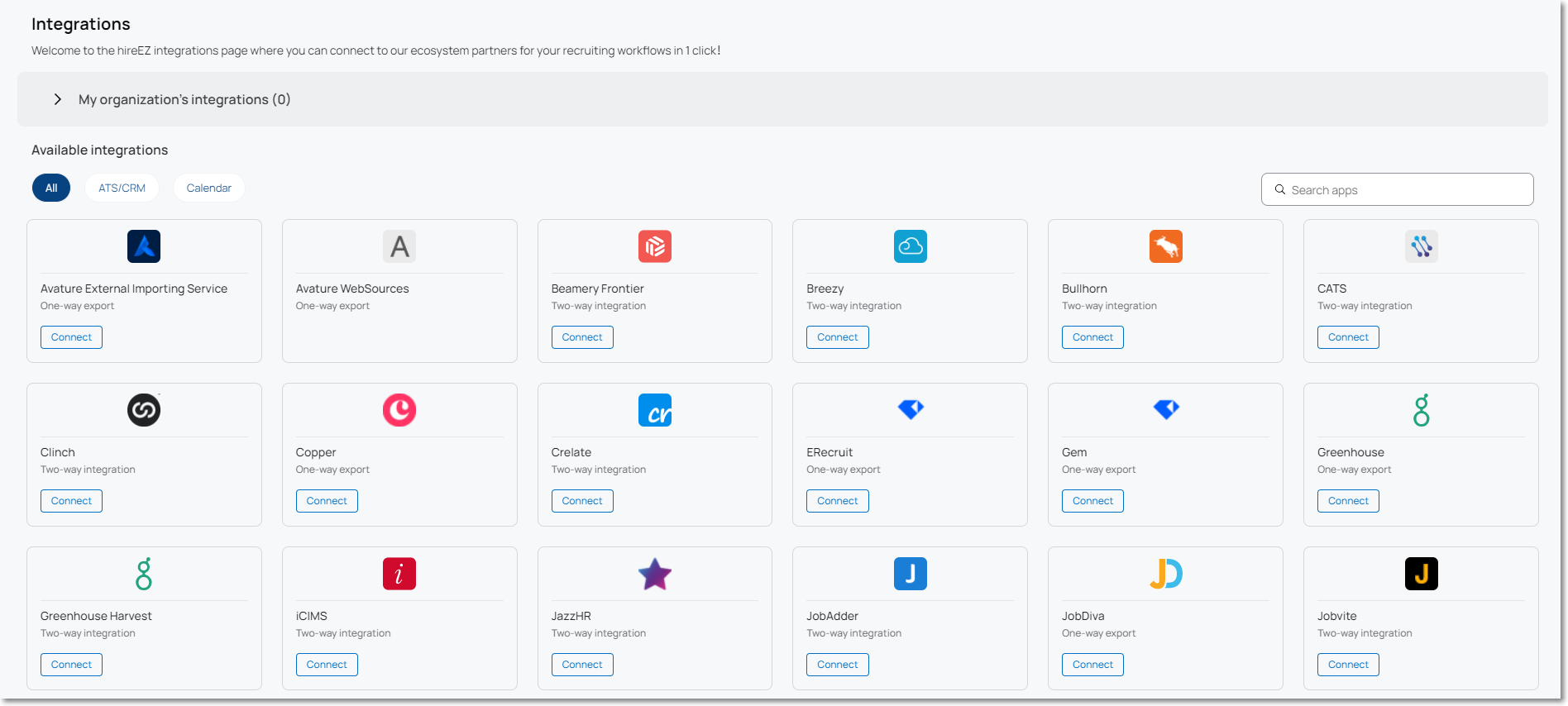Connect the Bullhorn integration
The image size is (1568, 706).
(1092, 337)
